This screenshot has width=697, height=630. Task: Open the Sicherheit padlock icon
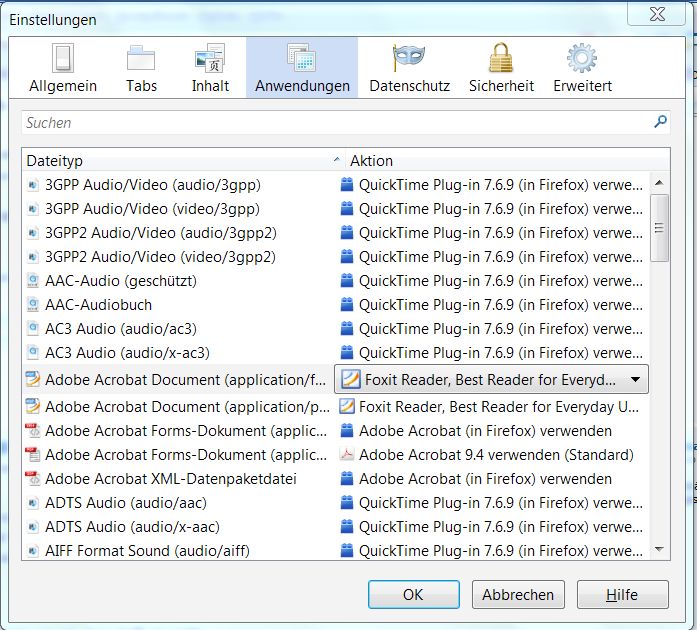click(501, 58)
